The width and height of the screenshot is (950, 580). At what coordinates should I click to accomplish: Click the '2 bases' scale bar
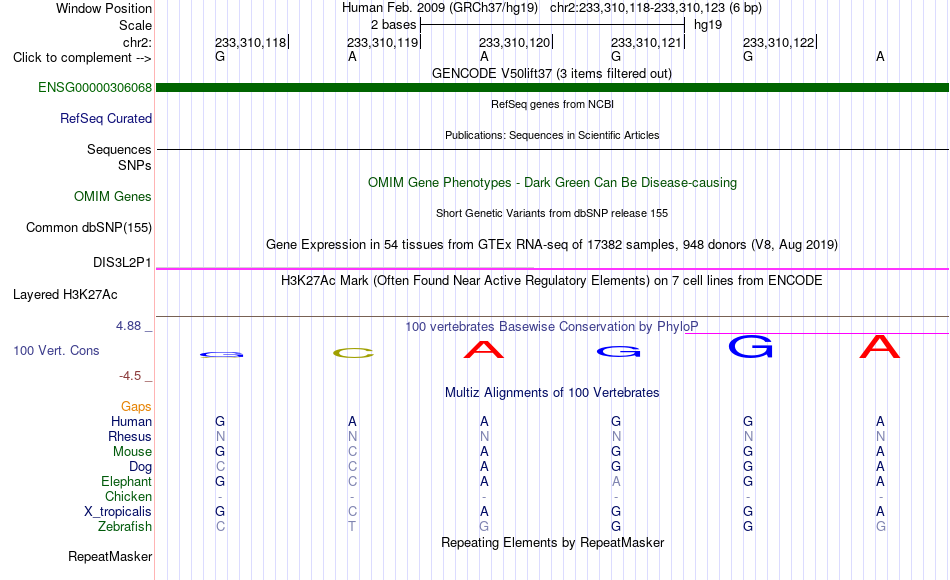coord(552,25)
